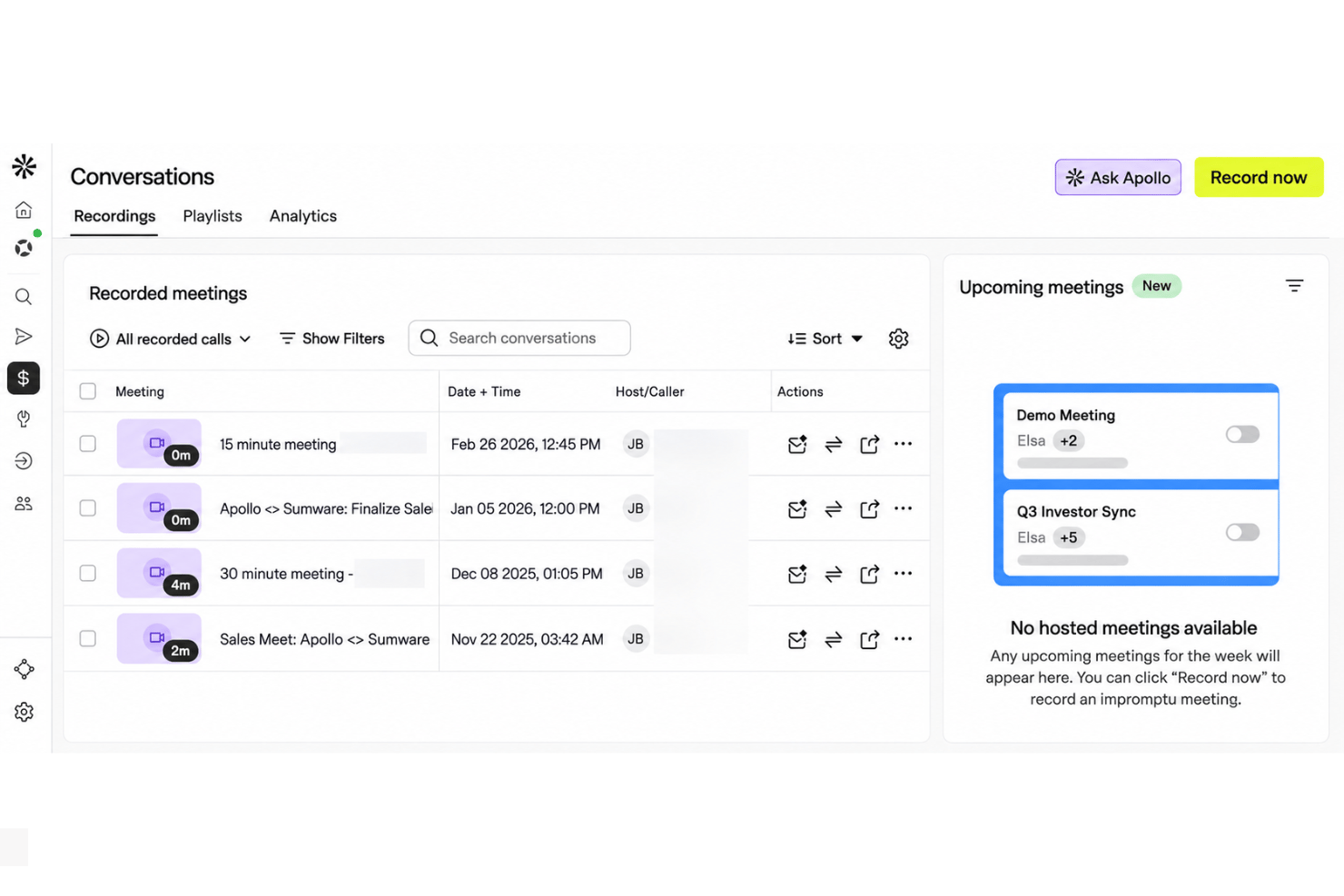Click the email icon for 15 minute meeting
This screenshot has height=896, width=1344.
(x=797, y=444)
